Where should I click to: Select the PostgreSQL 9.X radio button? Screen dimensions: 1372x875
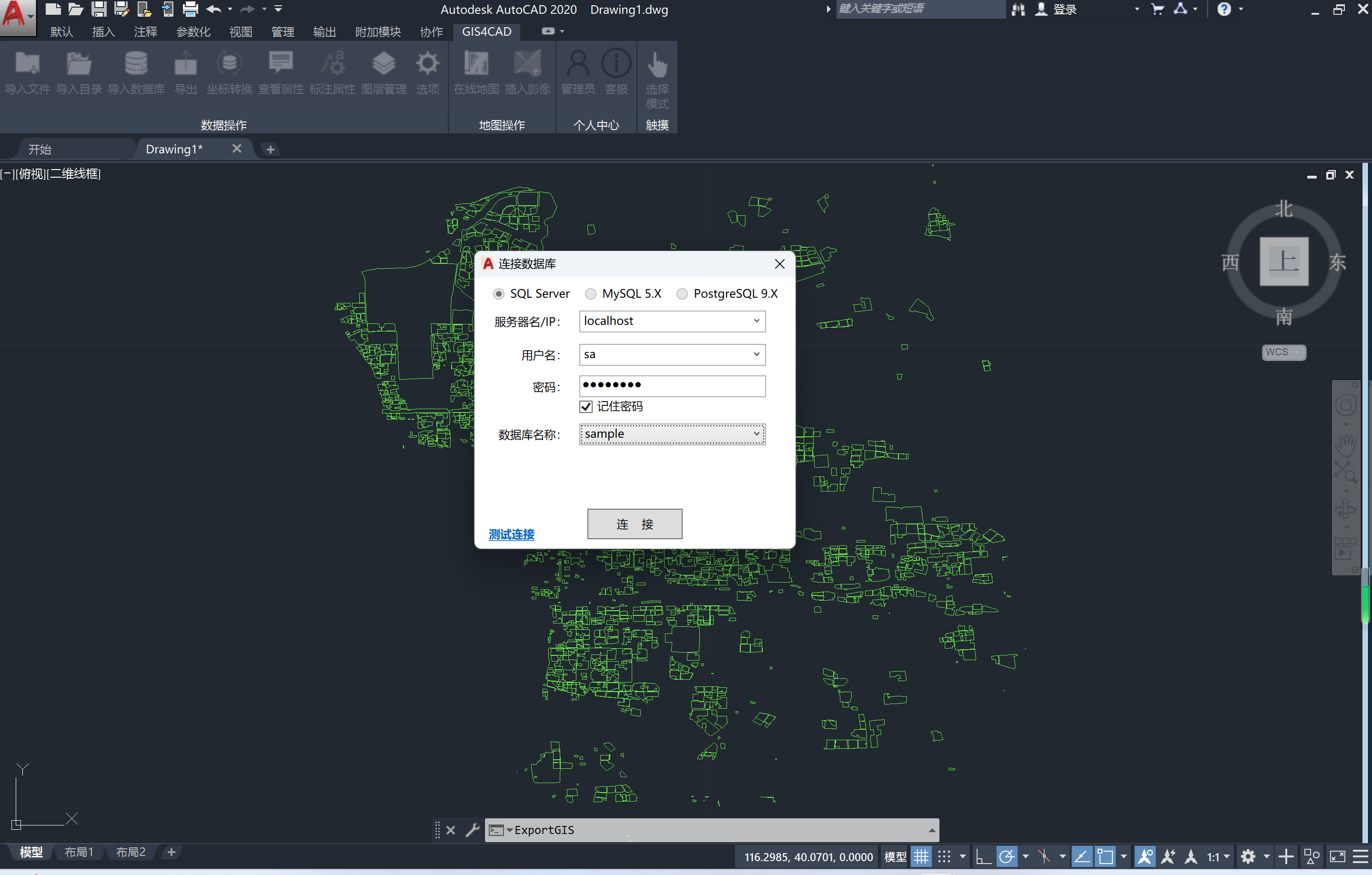[x=682, y=293]
